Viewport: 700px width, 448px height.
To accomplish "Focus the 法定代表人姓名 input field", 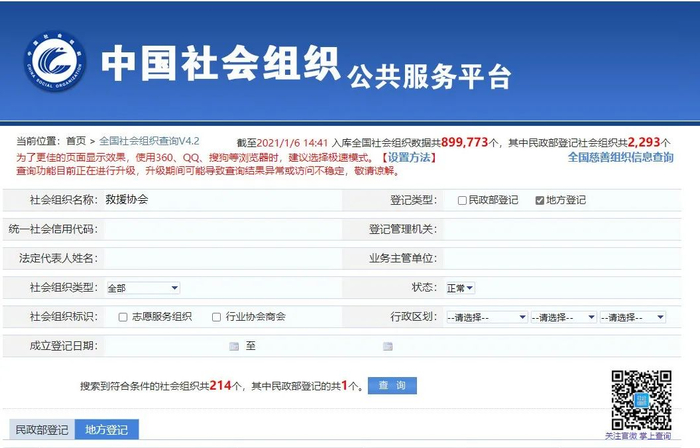I will [223, 258].
